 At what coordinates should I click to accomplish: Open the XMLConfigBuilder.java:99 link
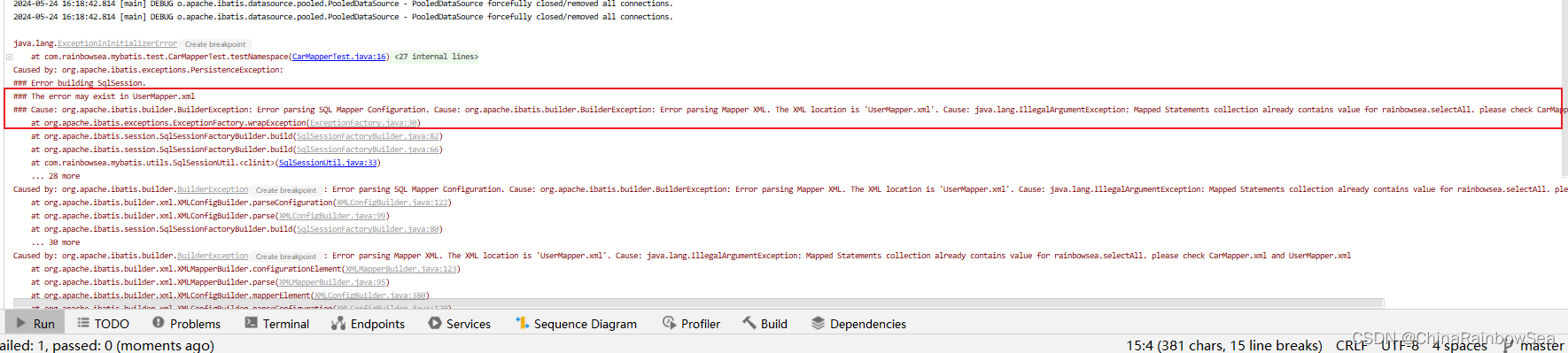(x=332, y=216)
